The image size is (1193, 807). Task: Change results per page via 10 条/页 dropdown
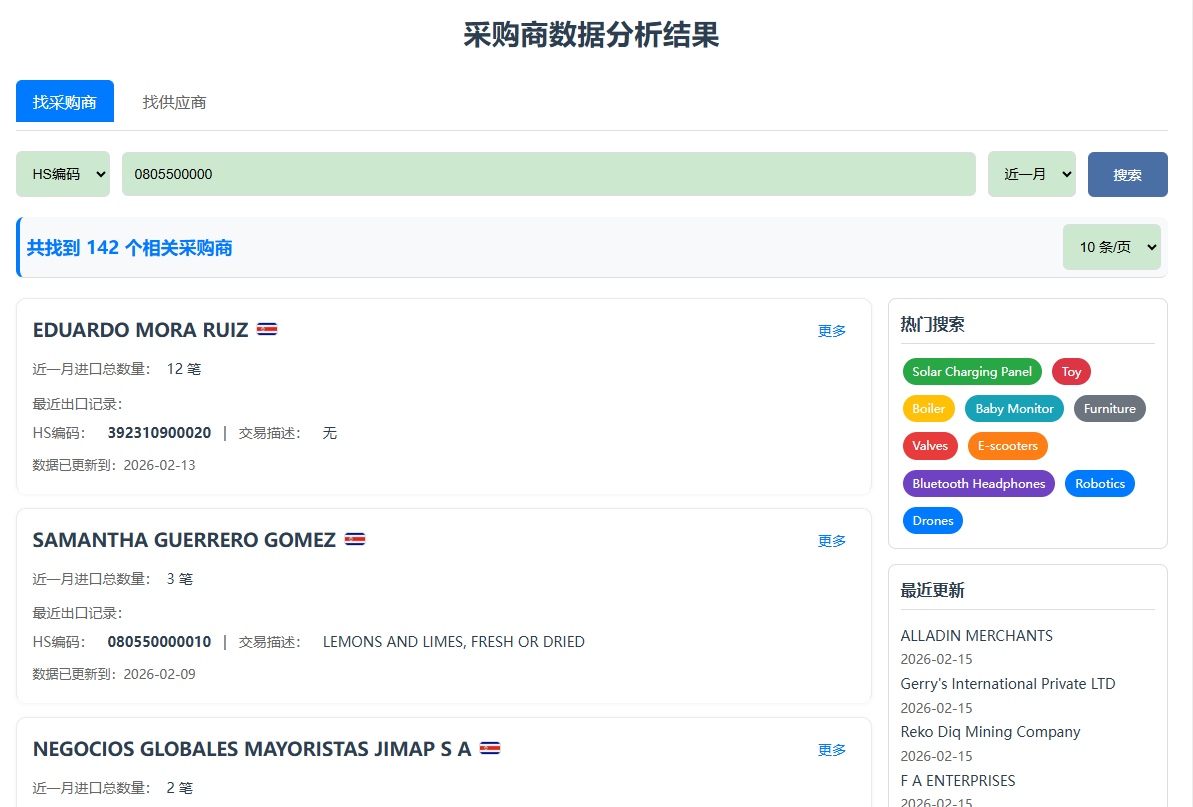coord(1111,246)
